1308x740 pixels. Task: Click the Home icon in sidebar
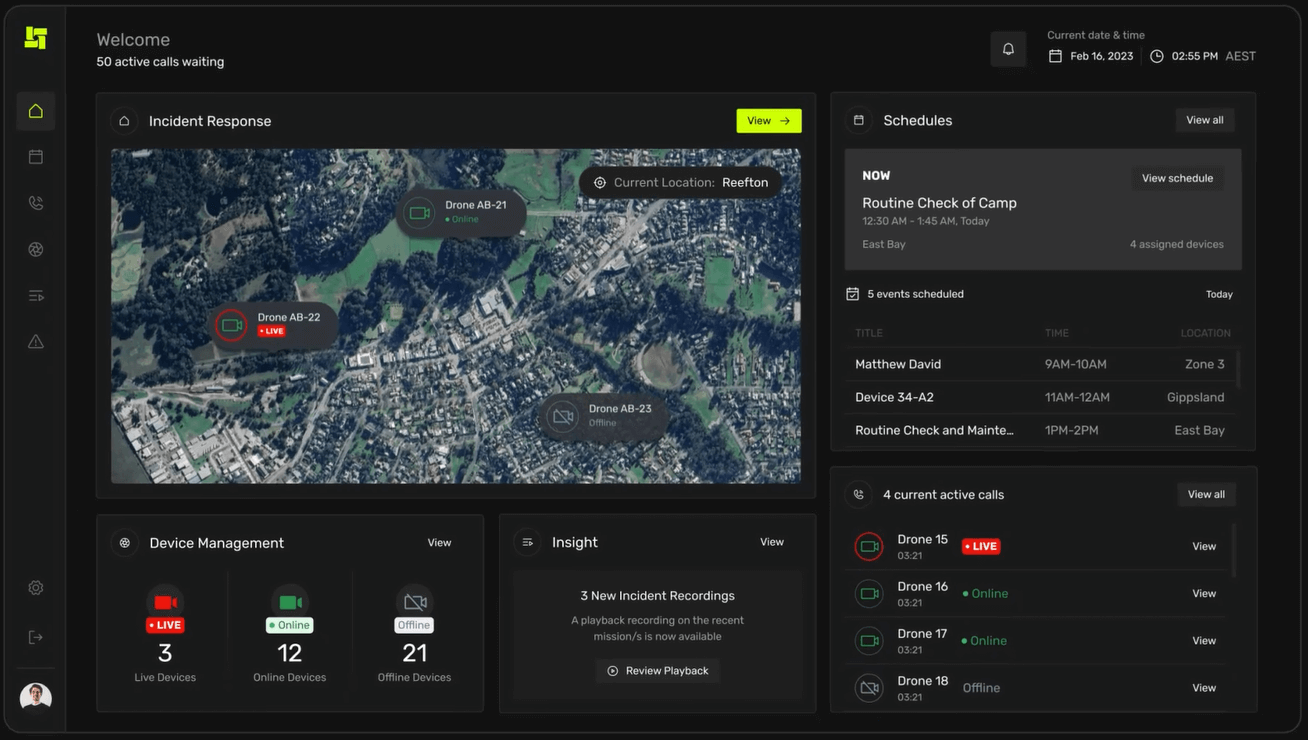pos(36,111)
